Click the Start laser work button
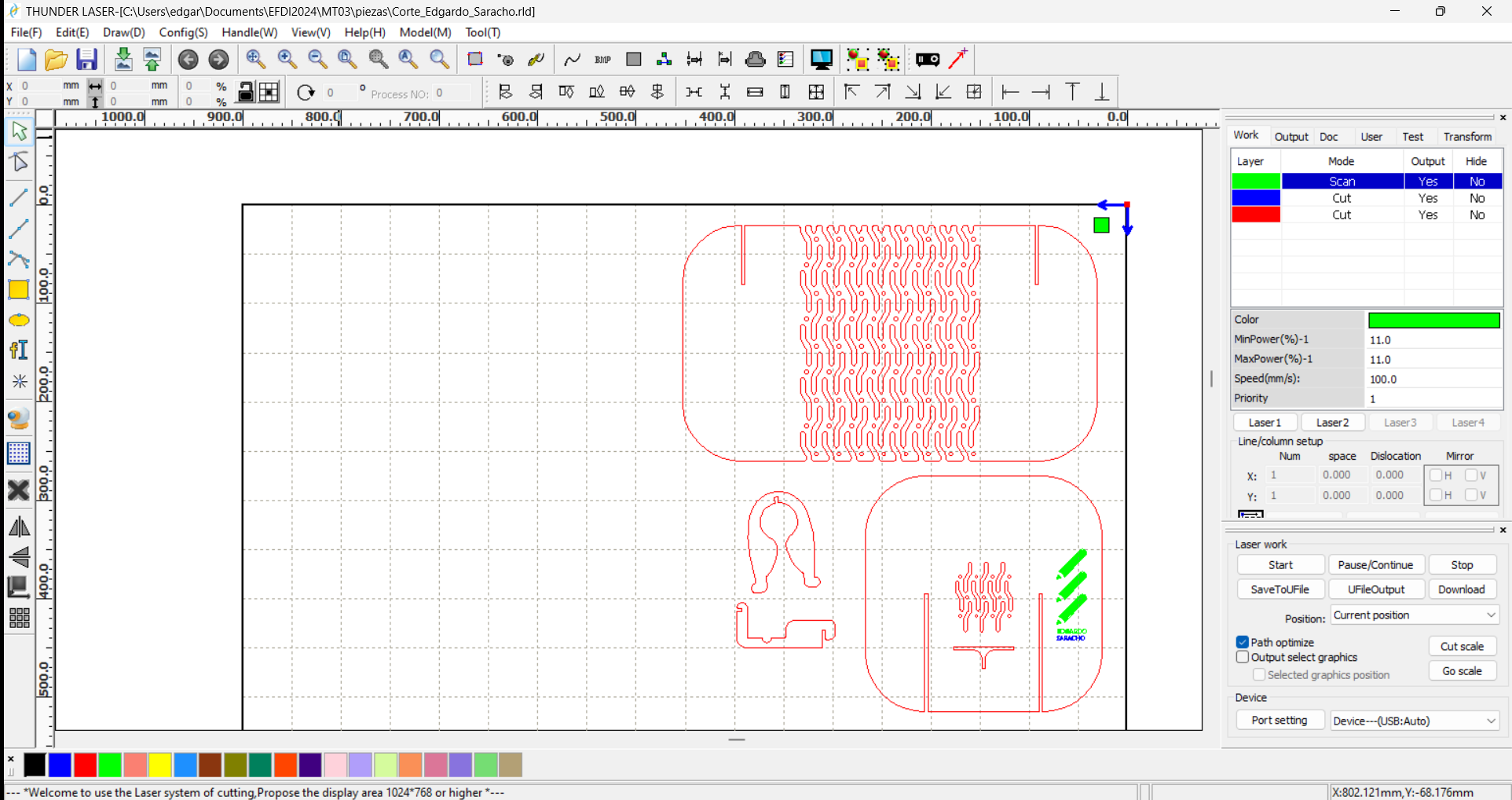Screen dimensions: 1512x800 tap(1280, 565)
